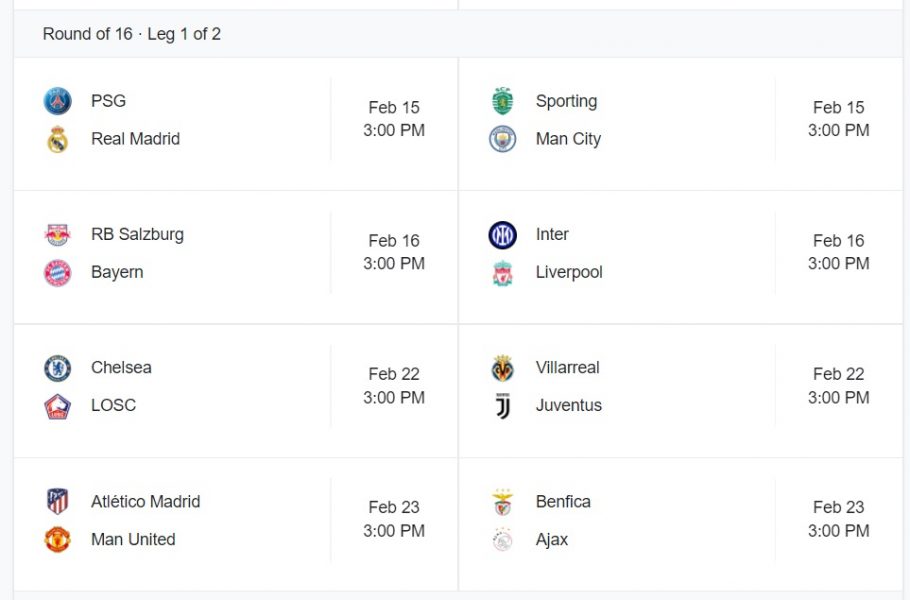
Task: Click the Liverpool crest icon
Action: [x=502, y=272]
